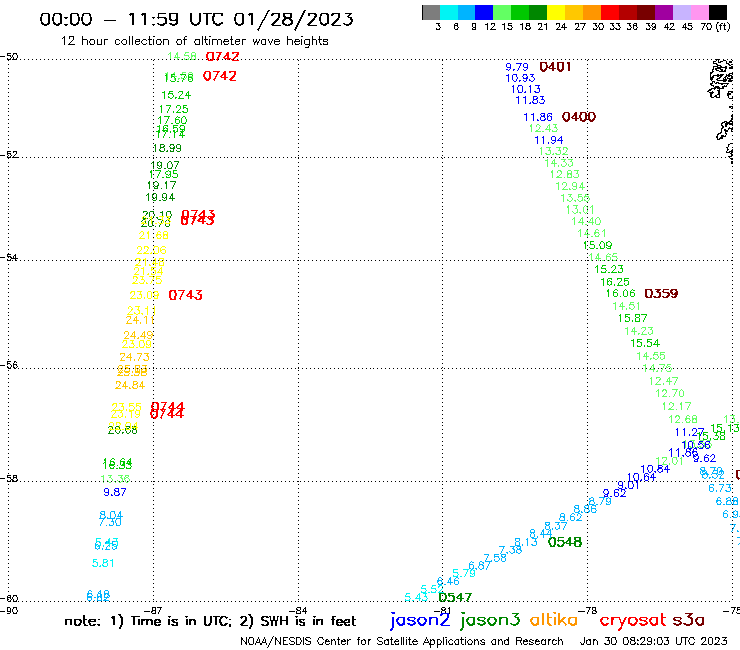Click the wave height value 9.87
740x650 pixels.
115,492
